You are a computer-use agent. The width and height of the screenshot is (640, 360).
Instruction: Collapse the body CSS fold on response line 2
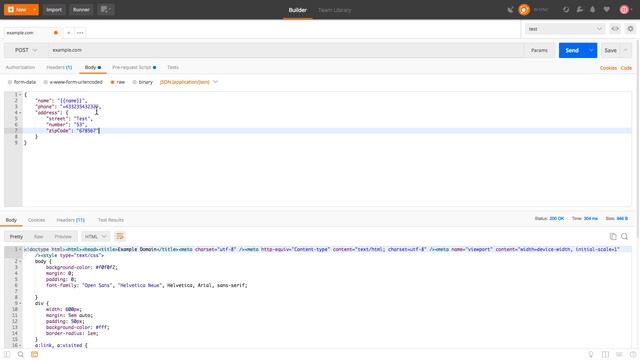(x=20, y=261)
